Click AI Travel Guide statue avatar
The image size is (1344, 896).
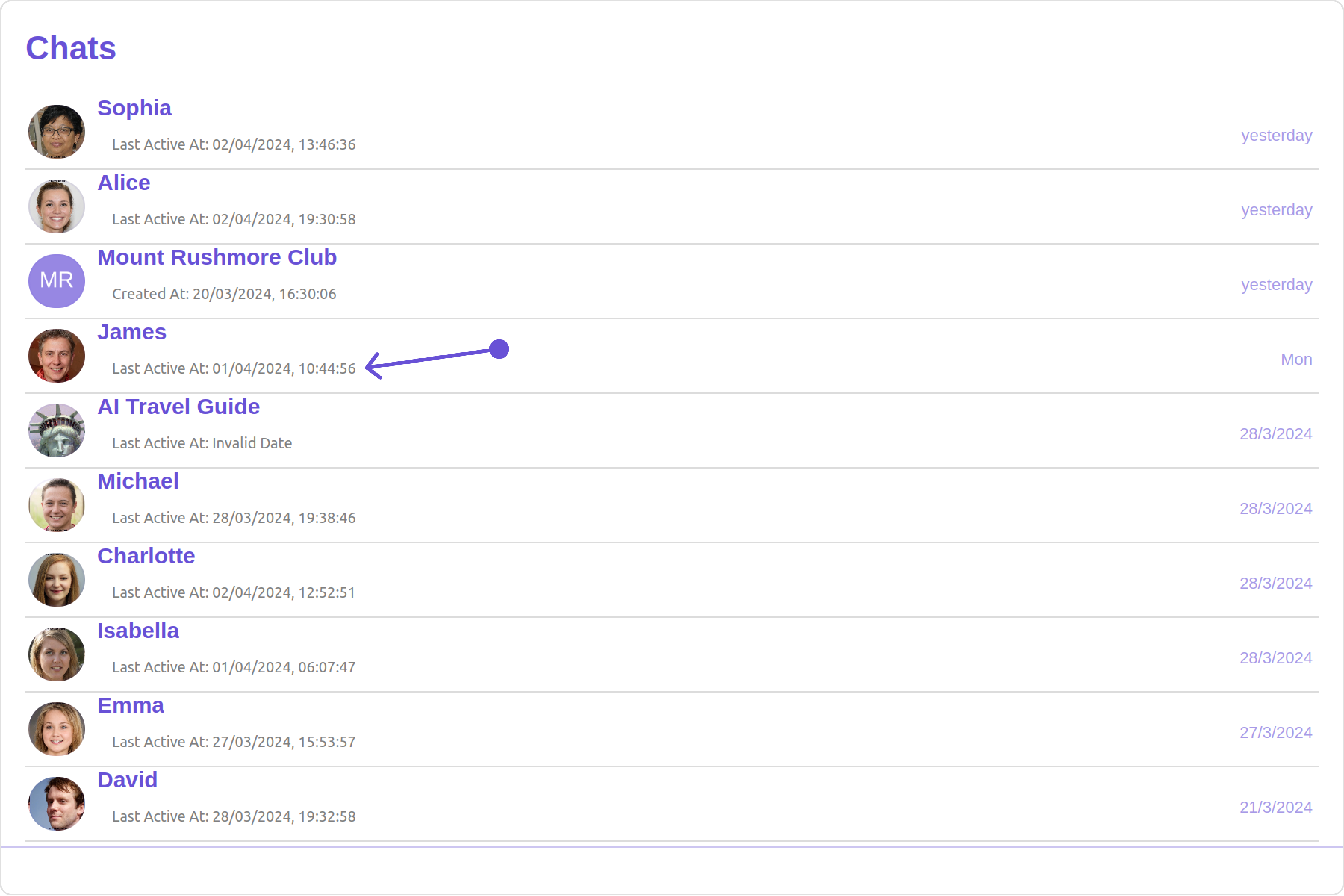[x=57, y=430]
